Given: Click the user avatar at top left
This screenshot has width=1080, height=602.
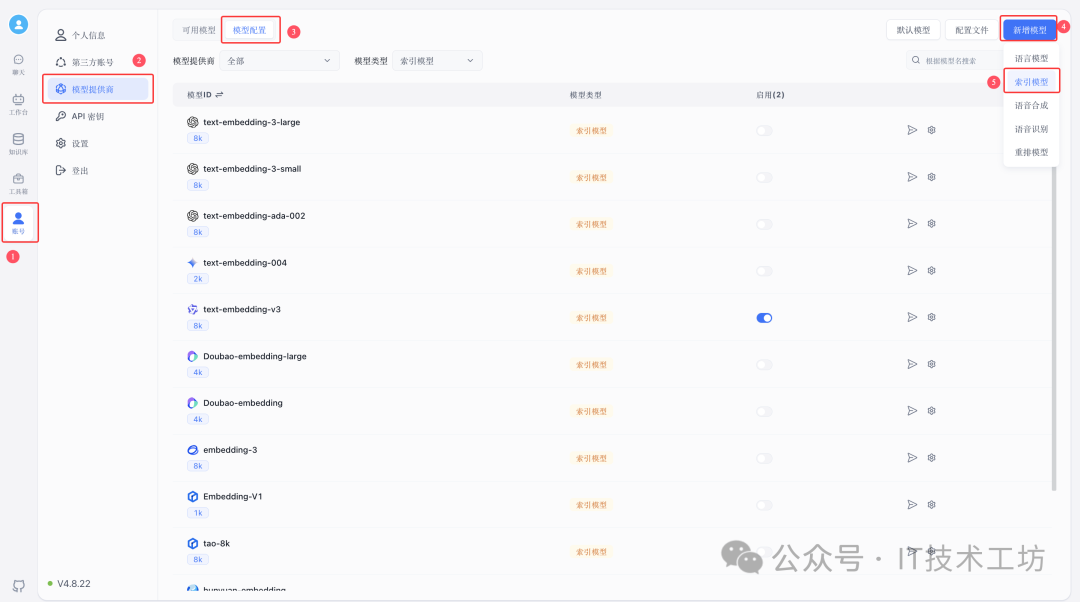Looking at the screenshot, I should (x=18, y=24).
